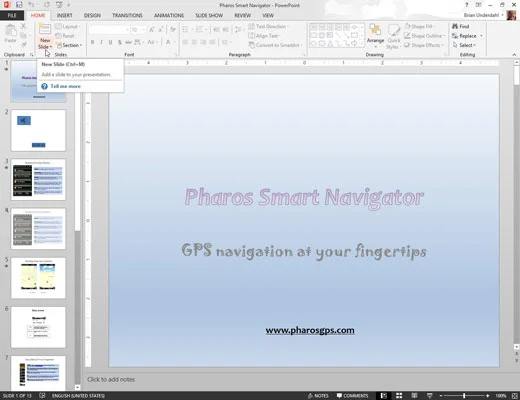
Task: Click Increase List Level indent icon
Action: 226,30
